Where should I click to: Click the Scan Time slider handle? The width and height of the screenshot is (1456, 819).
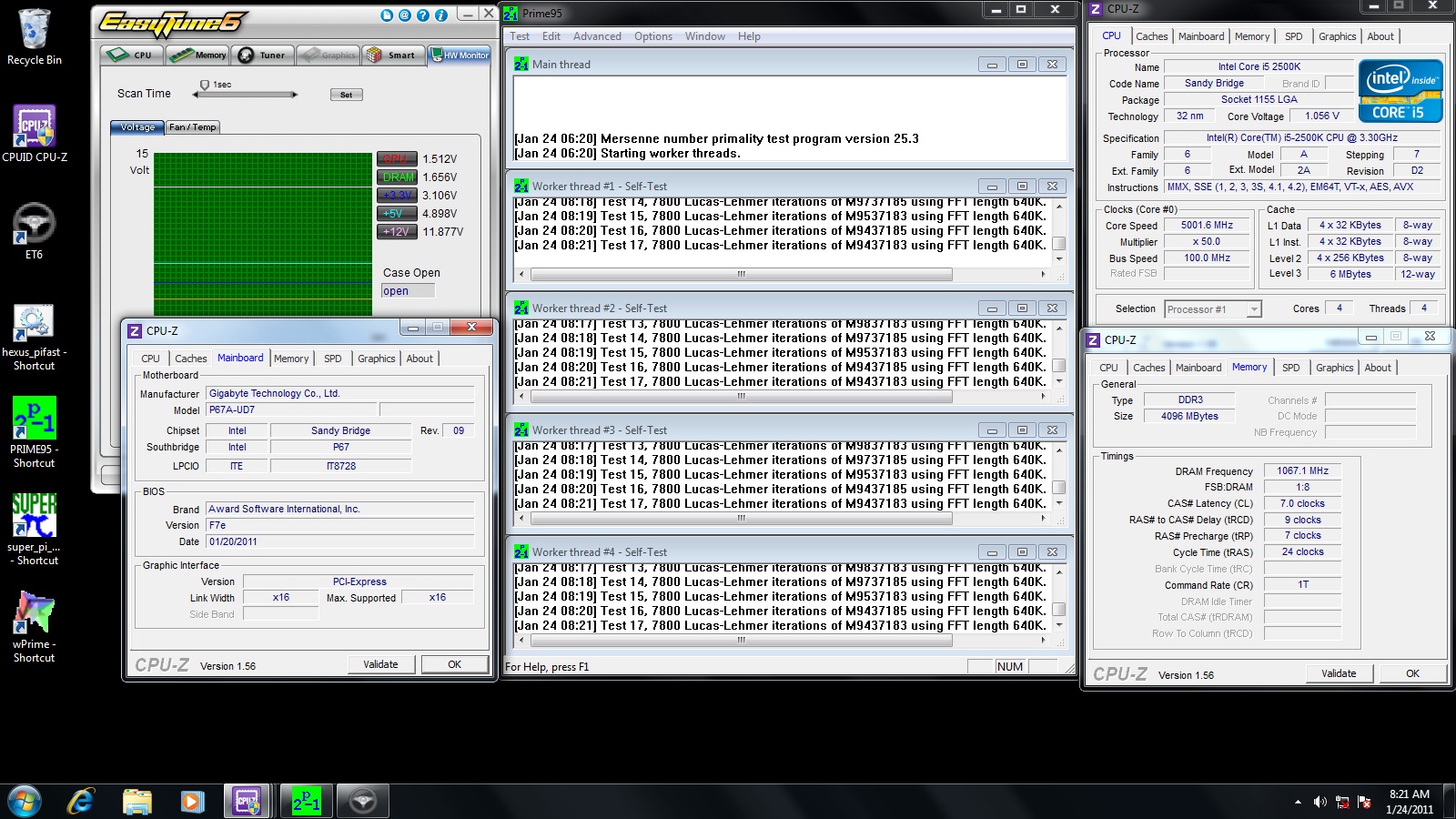[x=205, y=86]
